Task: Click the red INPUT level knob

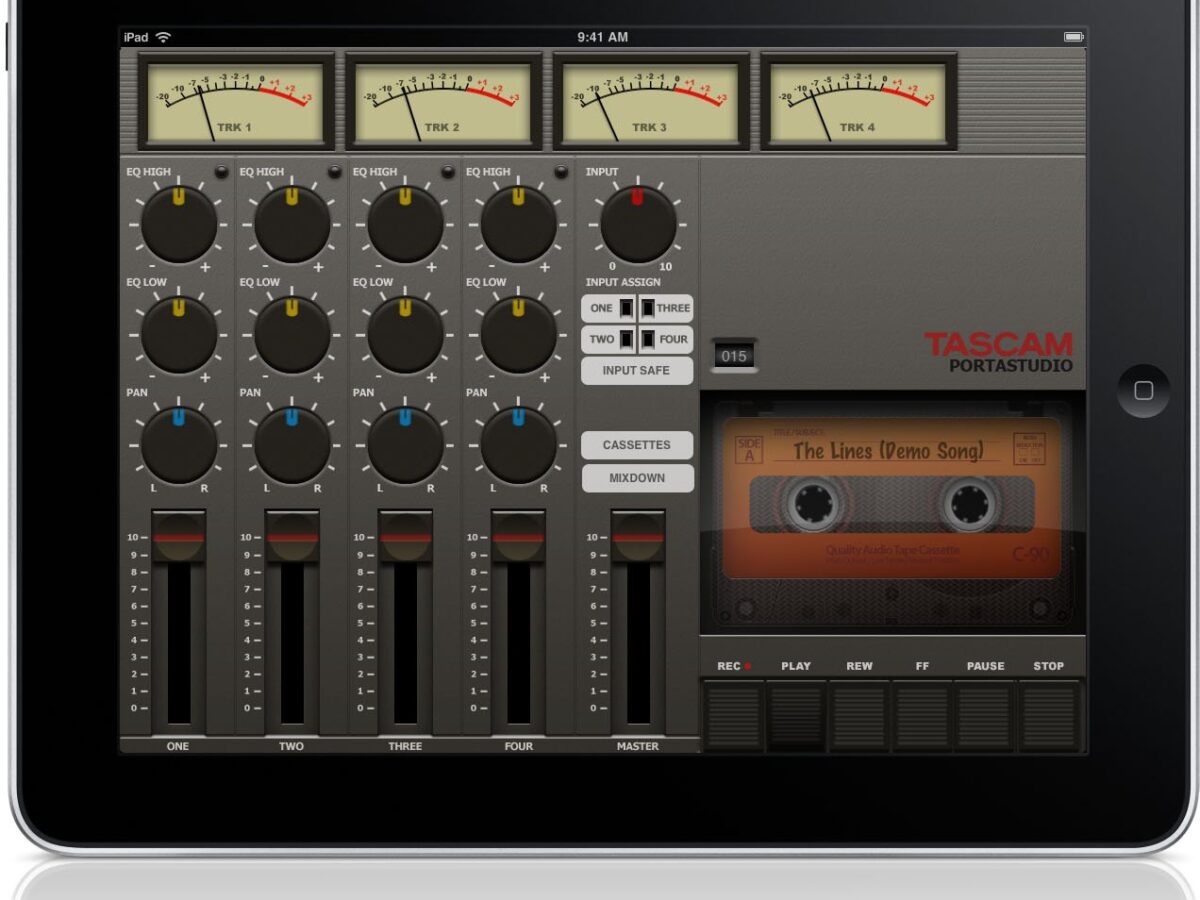Action: (x=638, y=225)
